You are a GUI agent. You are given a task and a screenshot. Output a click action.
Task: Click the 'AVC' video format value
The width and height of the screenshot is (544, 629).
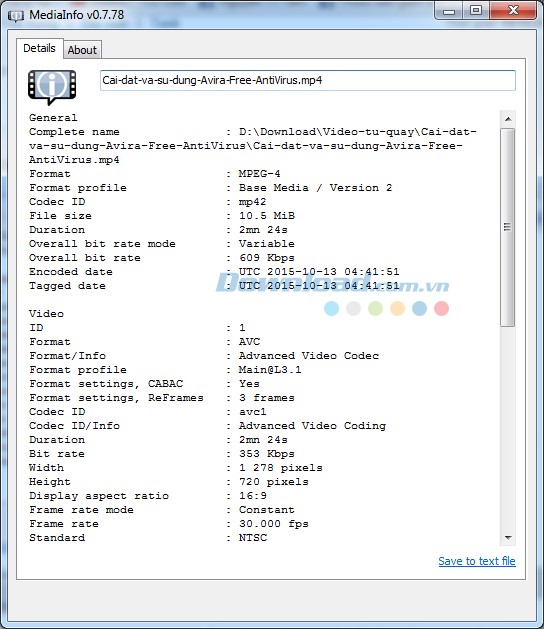point(249,342)
